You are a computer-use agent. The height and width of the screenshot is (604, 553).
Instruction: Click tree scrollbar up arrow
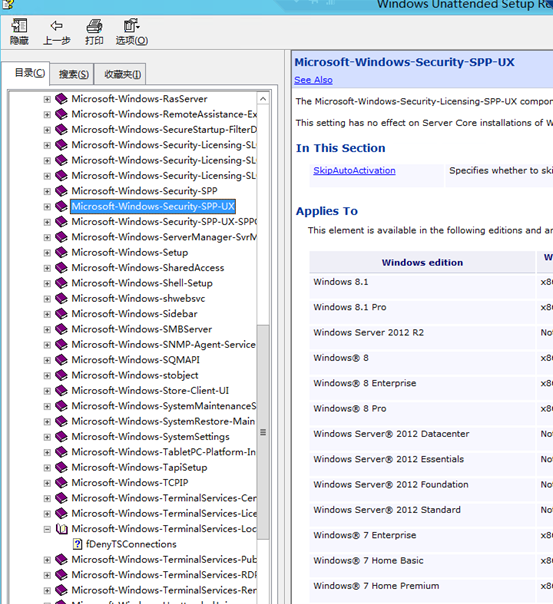[x=263, y=99]
